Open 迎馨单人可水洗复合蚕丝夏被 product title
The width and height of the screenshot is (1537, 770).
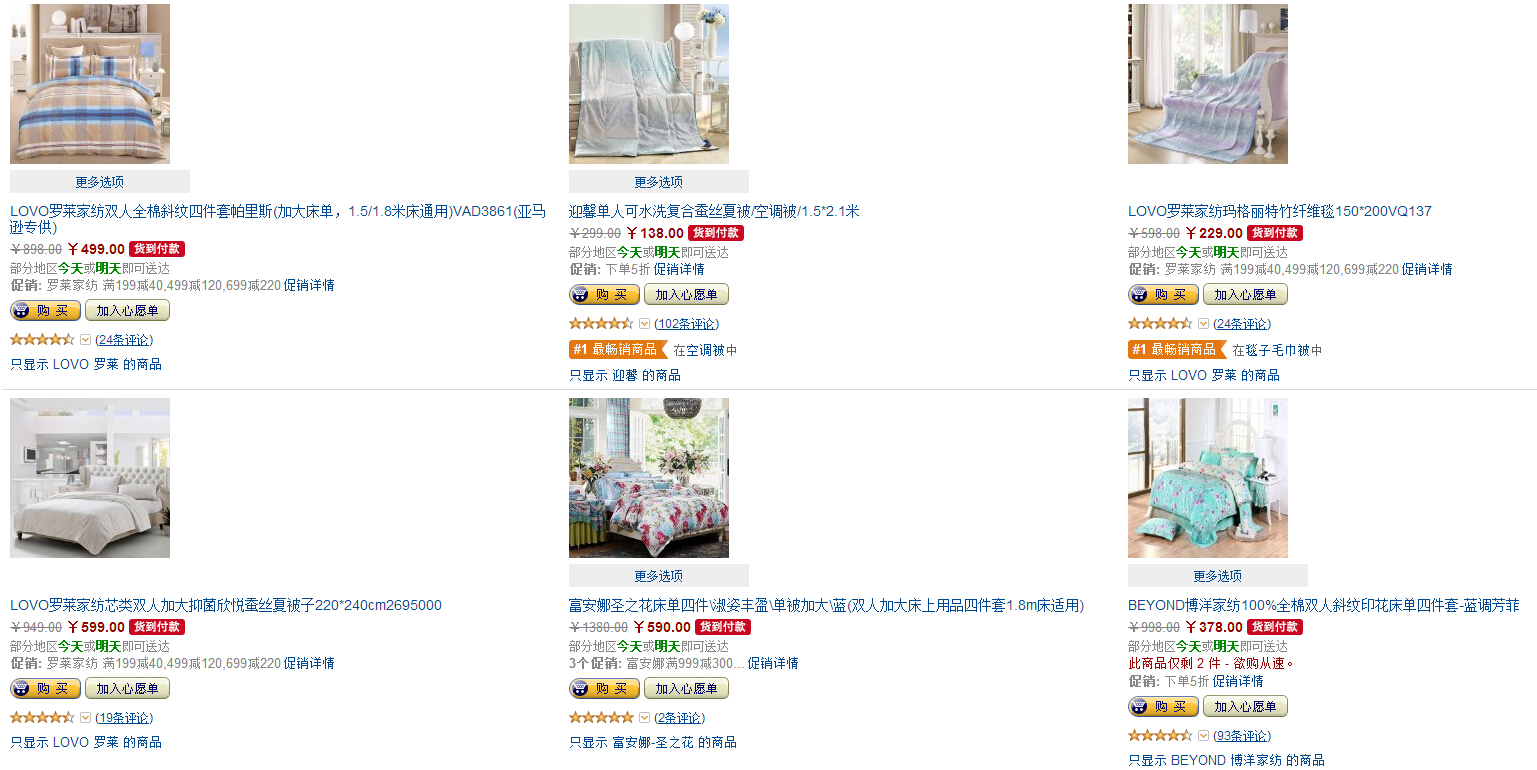tap(714, 211)
